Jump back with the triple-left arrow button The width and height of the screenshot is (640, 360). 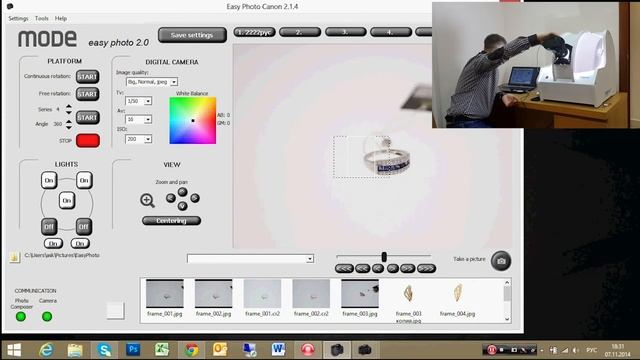click(344, 269)
